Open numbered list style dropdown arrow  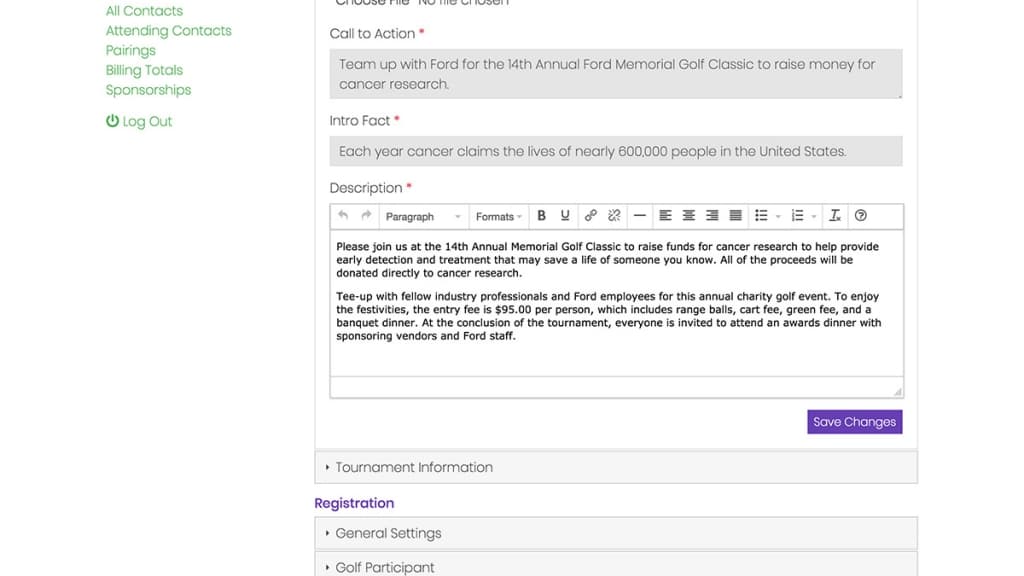point(814,216)
